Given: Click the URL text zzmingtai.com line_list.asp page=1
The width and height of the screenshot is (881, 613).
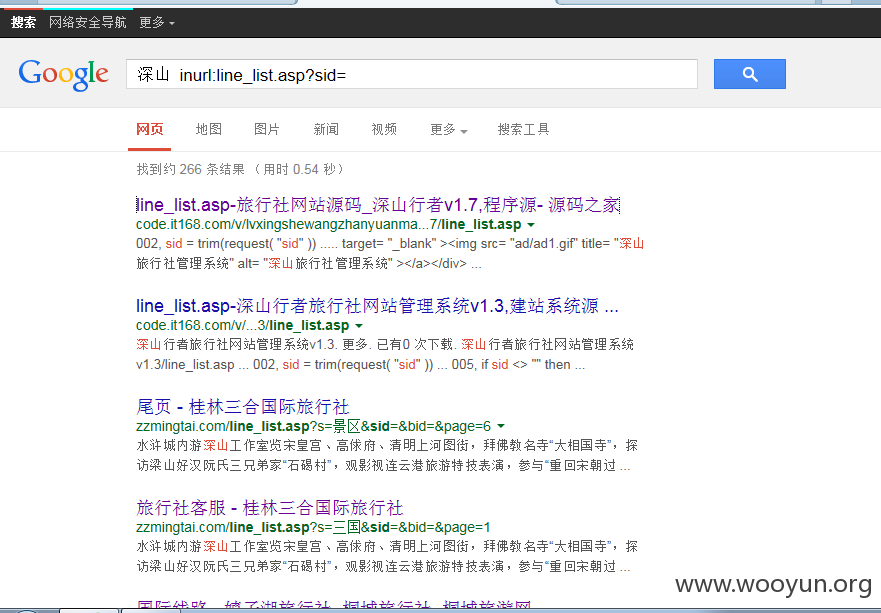Looking at the screenshot, I should point(313,527).
